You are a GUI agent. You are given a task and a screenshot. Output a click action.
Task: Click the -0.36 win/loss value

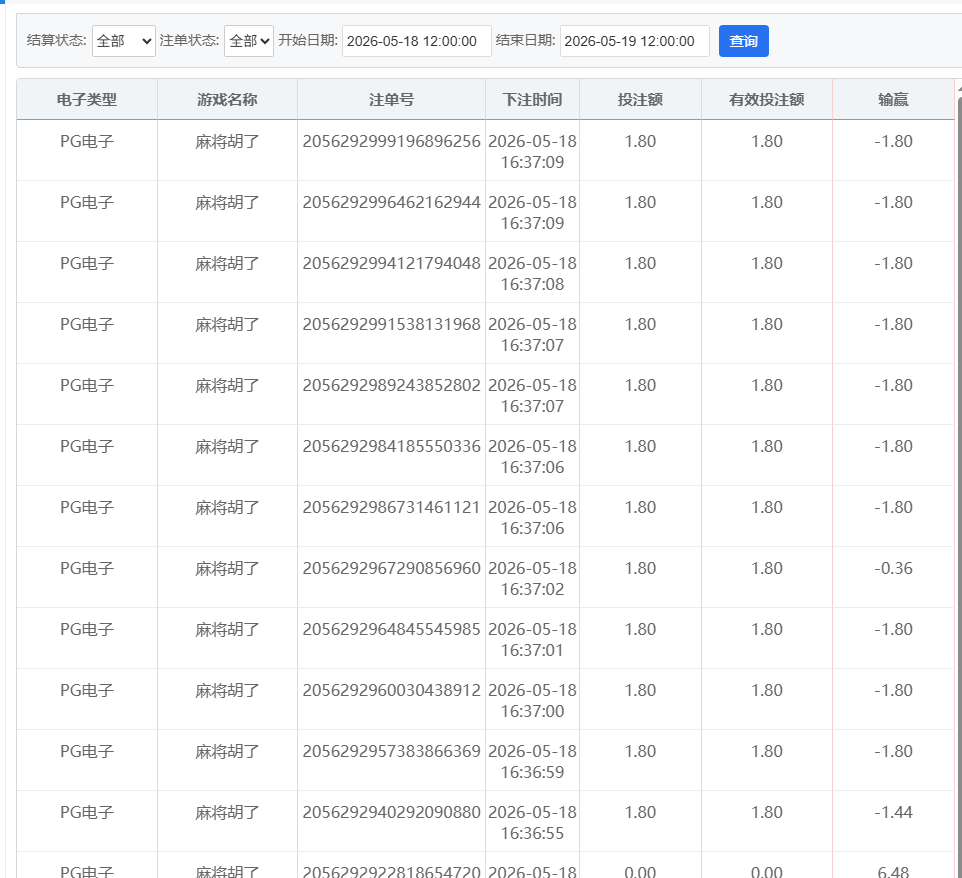pos(893,568)
